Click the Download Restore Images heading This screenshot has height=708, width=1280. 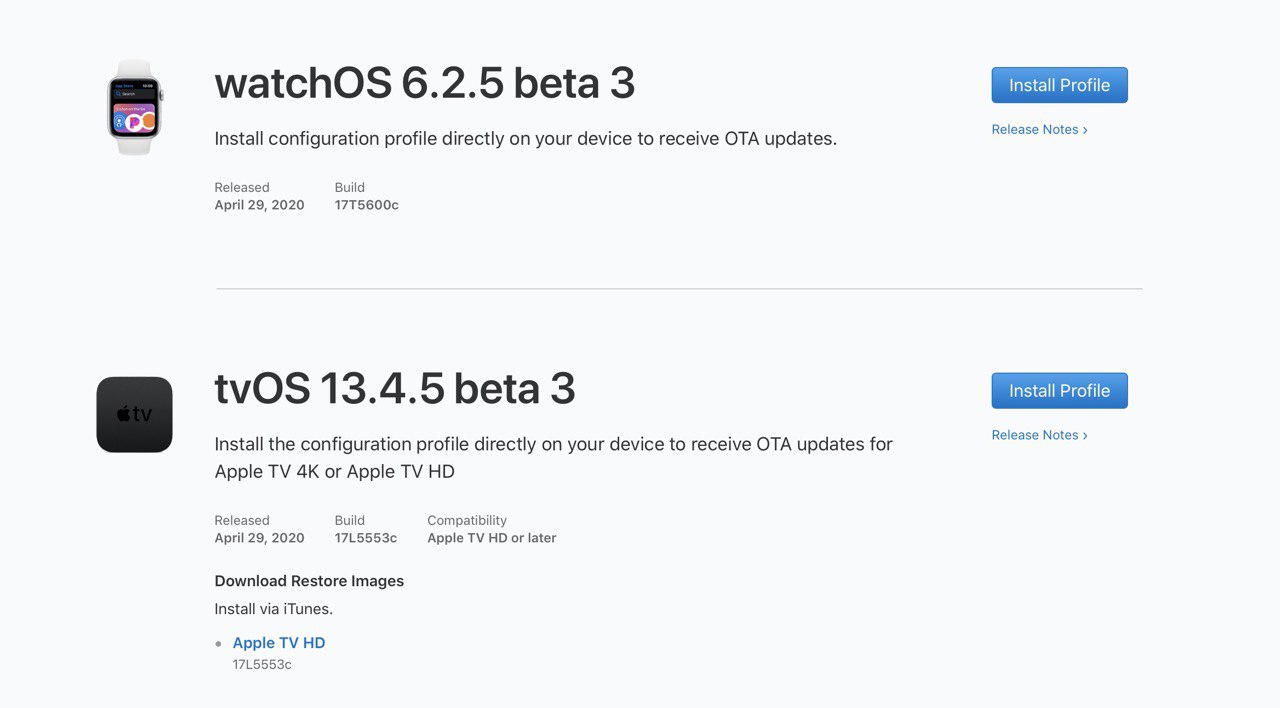[309, 581]
